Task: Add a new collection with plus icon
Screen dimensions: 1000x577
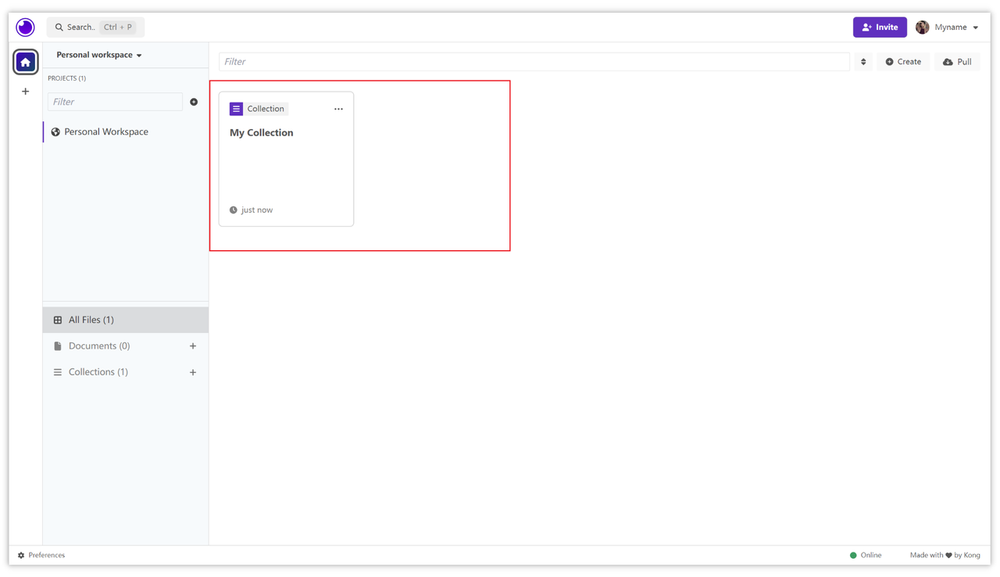Action: coord(193,372)
